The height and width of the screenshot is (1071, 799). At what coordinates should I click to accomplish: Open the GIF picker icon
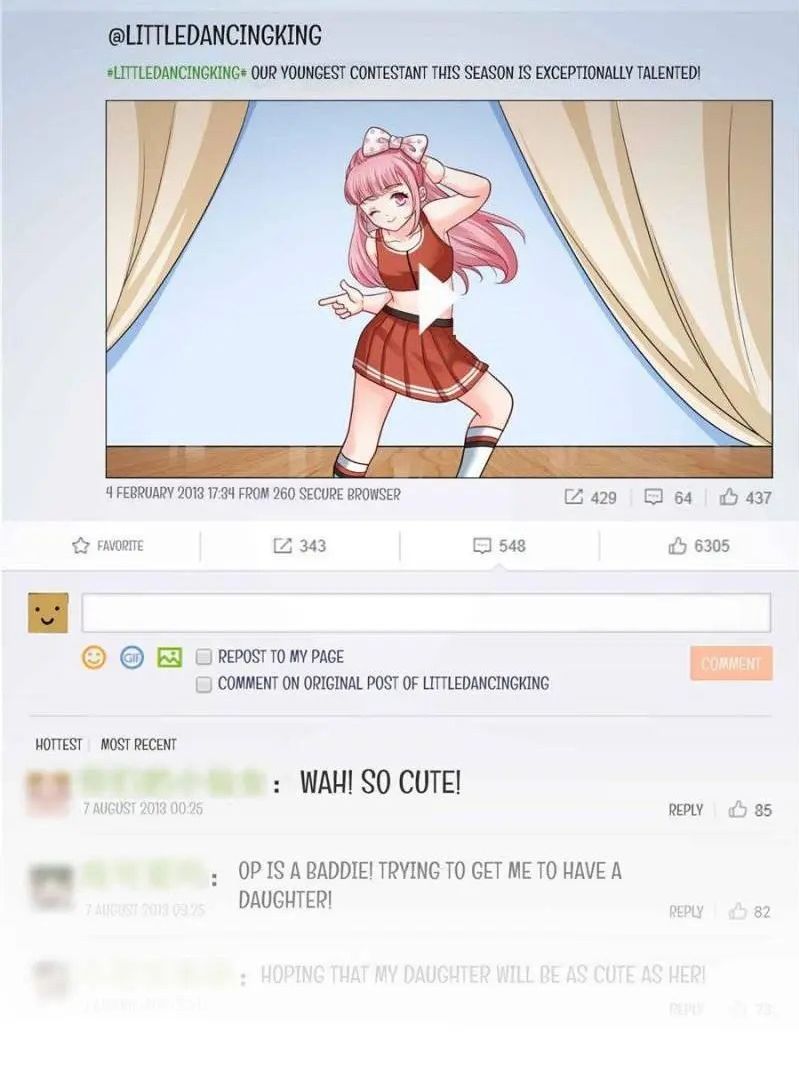(x=132, y=657)
